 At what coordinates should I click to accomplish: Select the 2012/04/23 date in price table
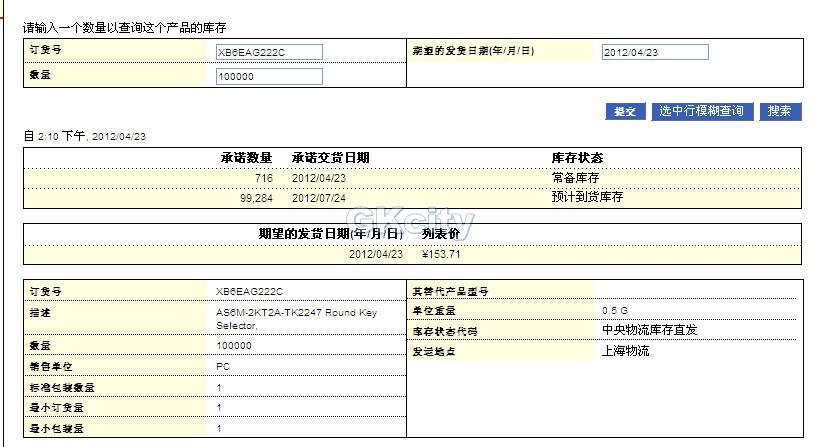376,254
